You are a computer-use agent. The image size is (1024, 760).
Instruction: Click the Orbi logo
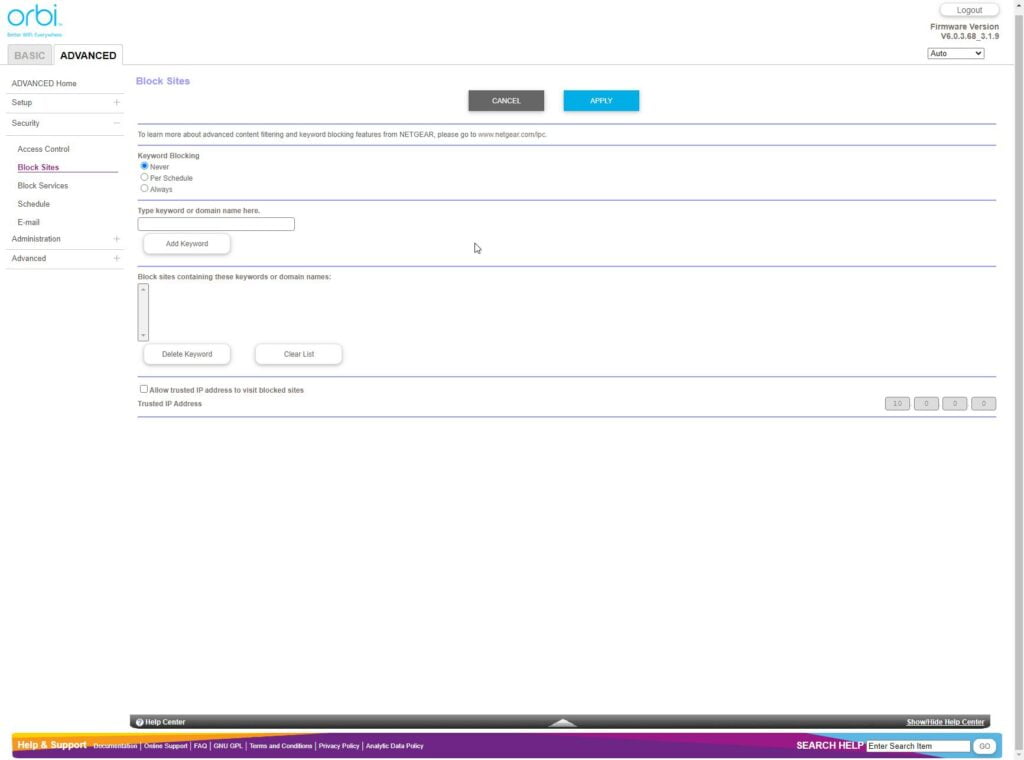pyautogui.click(x=34, y=19)
